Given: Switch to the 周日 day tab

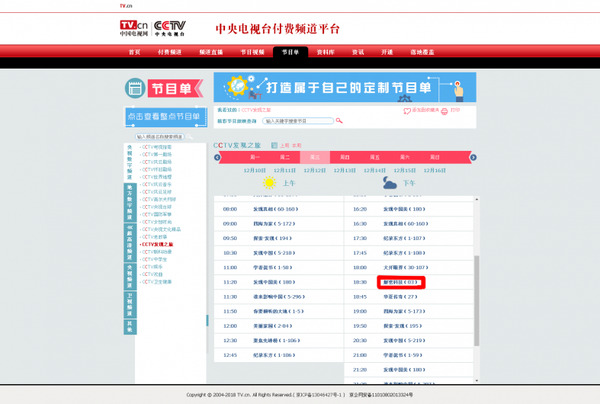Looking at the screenshot, I should click(x=435, y=157).
